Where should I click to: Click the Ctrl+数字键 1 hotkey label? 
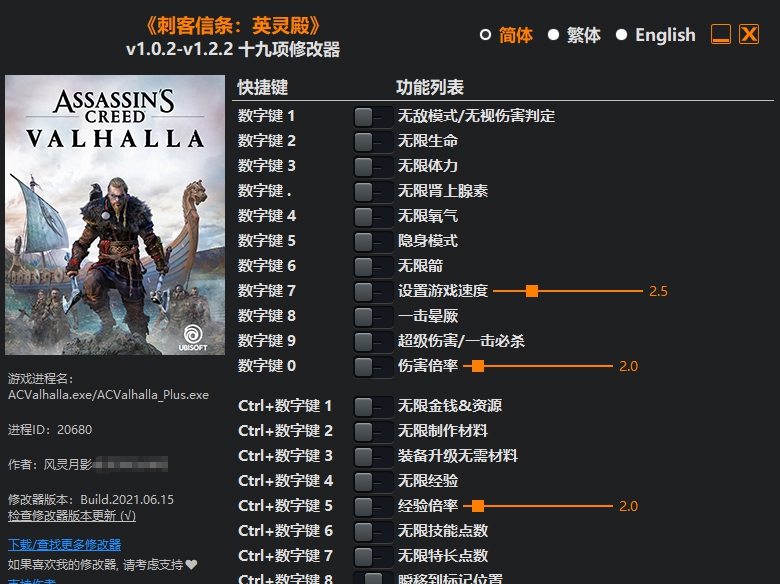point(285,406)
